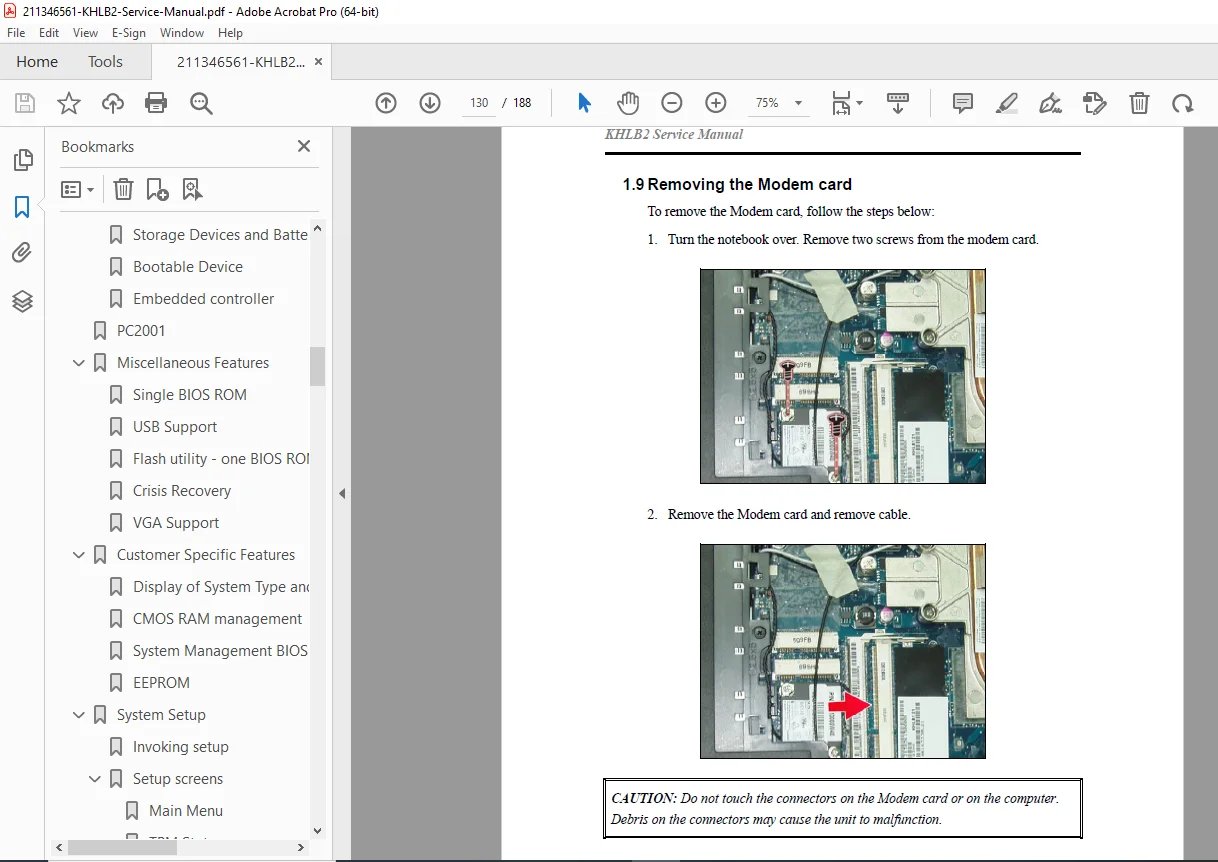This screenshot has height=862, width=1218.
Task: Open the PC2001 bookmark
Action: tap(141, 331)
